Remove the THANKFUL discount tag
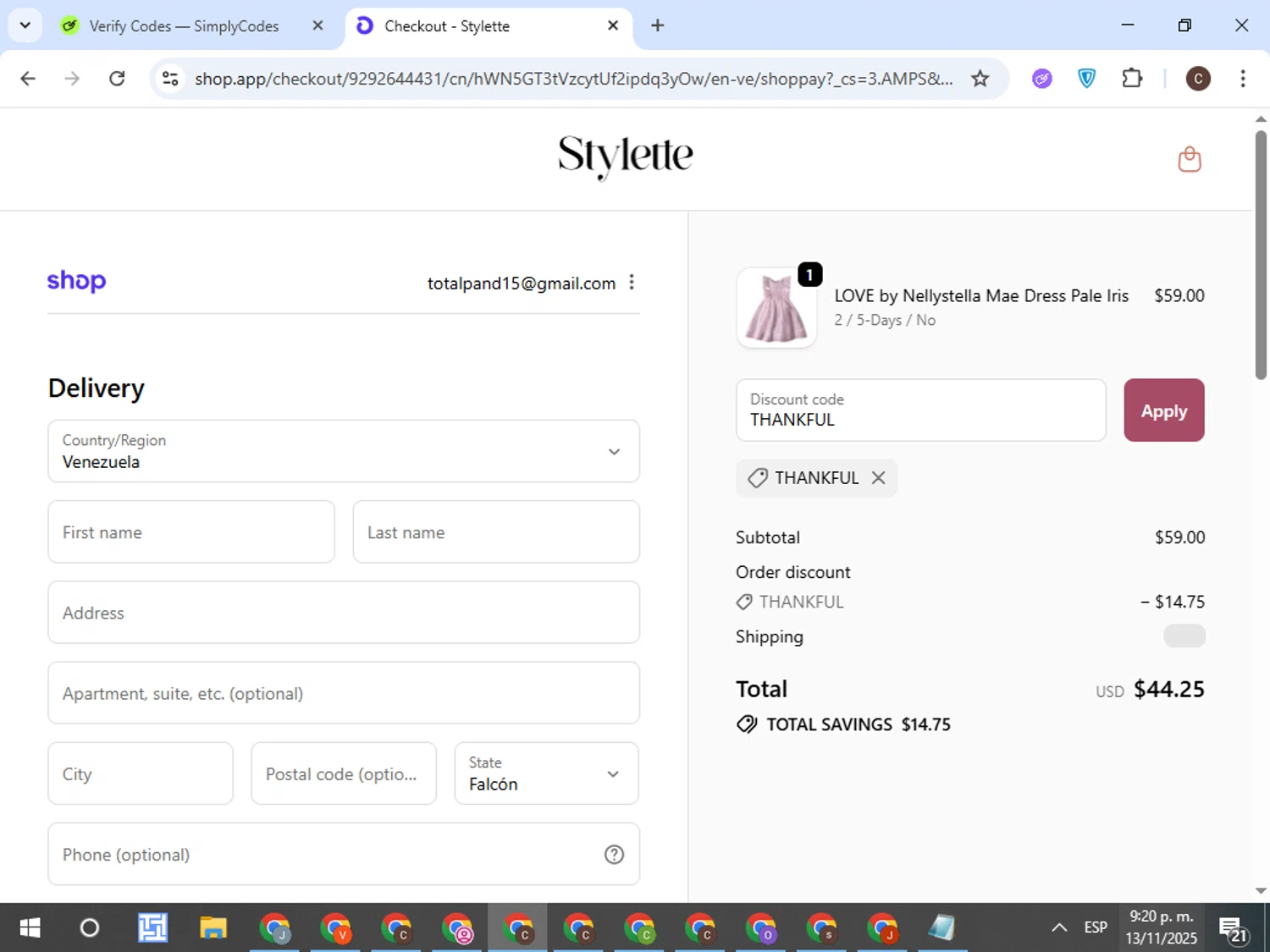 tap(879, 478)
